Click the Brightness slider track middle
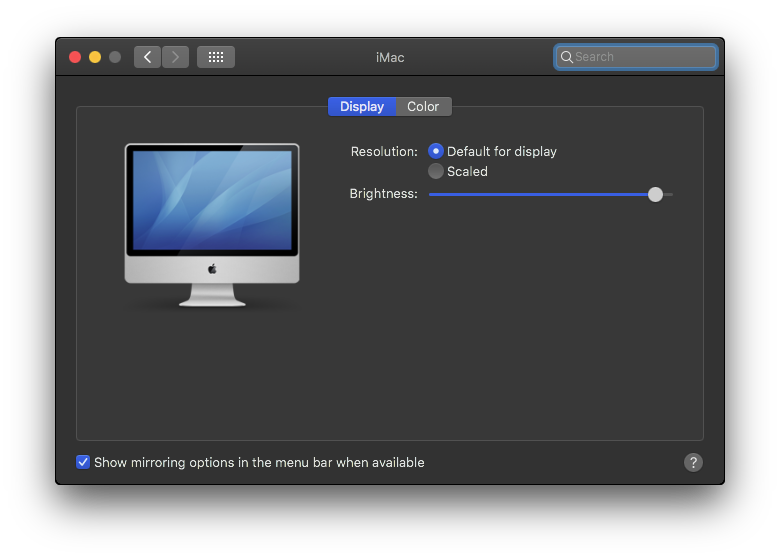The image size is (780, 558). pyautogui.click(x=551, y=194)
